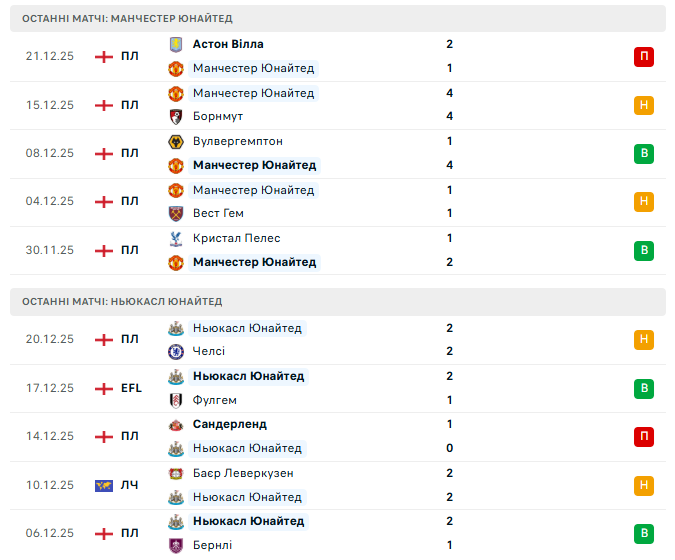675x560 pixels.
Task: Click the Champions League flag icon
Action: (103, 486)
